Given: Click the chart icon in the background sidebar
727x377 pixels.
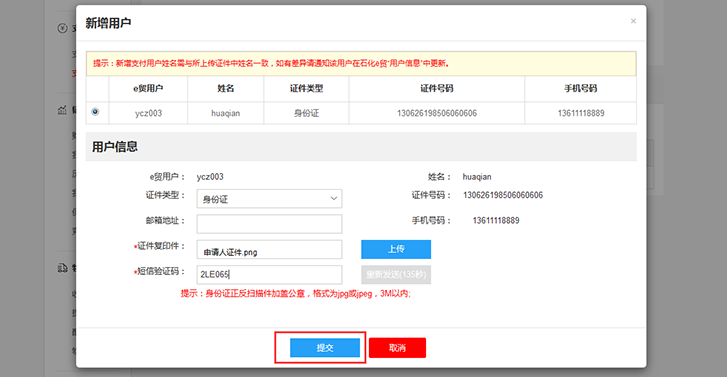Looking at the screenshot, I should (x=62, y=110).
